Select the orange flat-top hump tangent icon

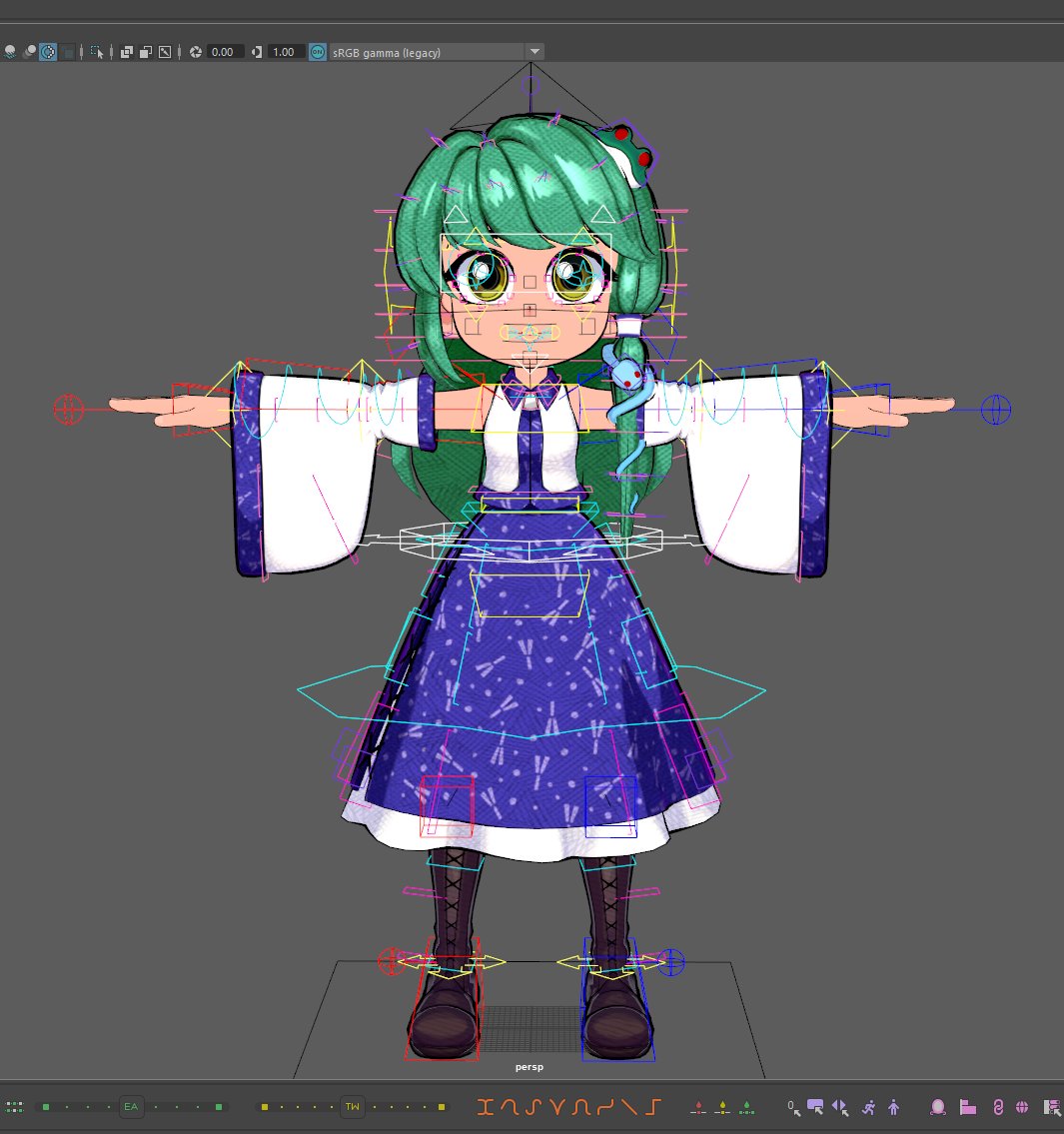click(x=580, y=1106)
